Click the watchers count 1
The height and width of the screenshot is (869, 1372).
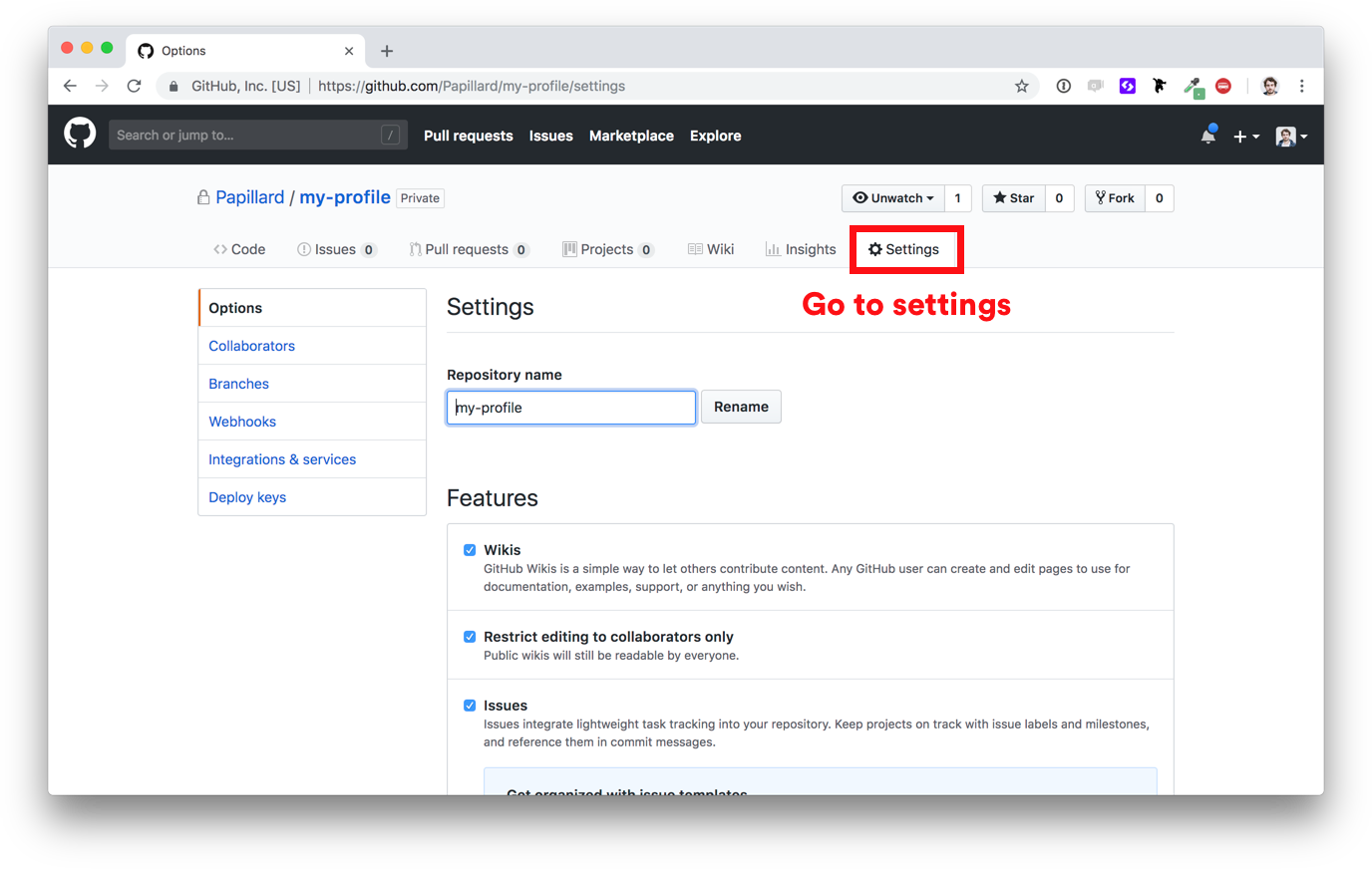click(958, 198)
